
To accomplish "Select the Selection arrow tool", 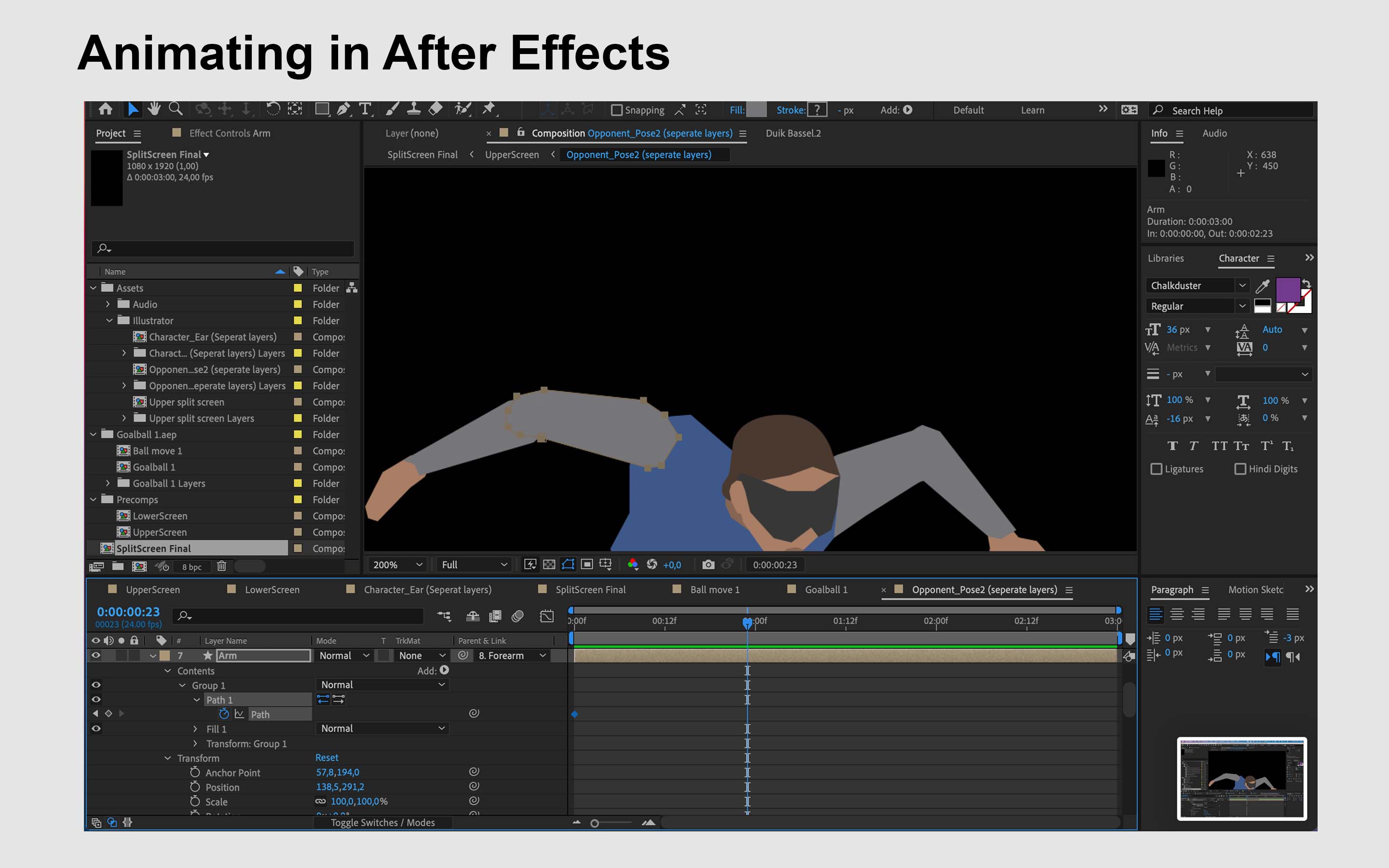I will point(133,109).
